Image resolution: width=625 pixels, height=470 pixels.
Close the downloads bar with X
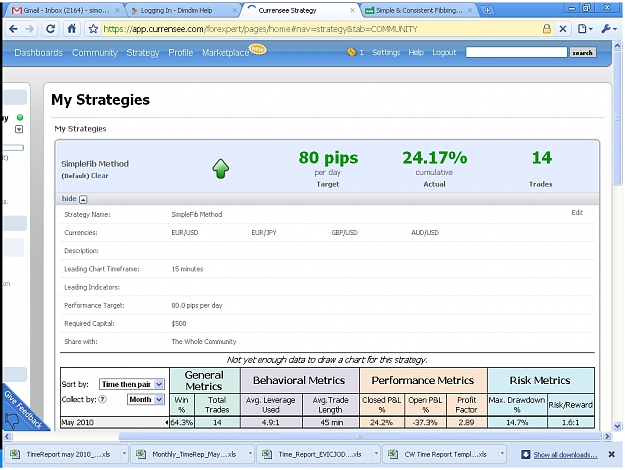click(611, 454)
